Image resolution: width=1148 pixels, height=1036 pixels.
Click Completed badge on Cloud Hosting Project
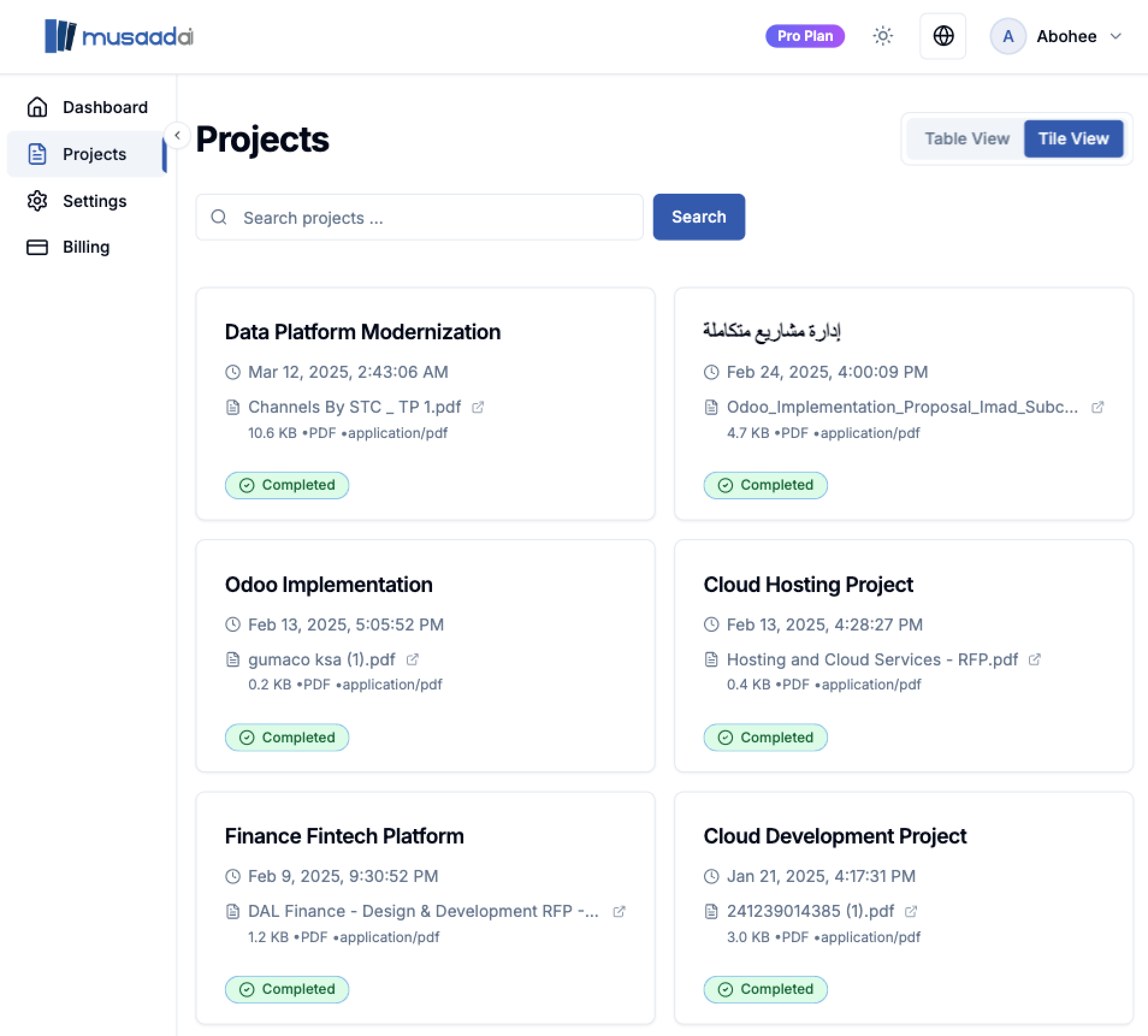765,738
